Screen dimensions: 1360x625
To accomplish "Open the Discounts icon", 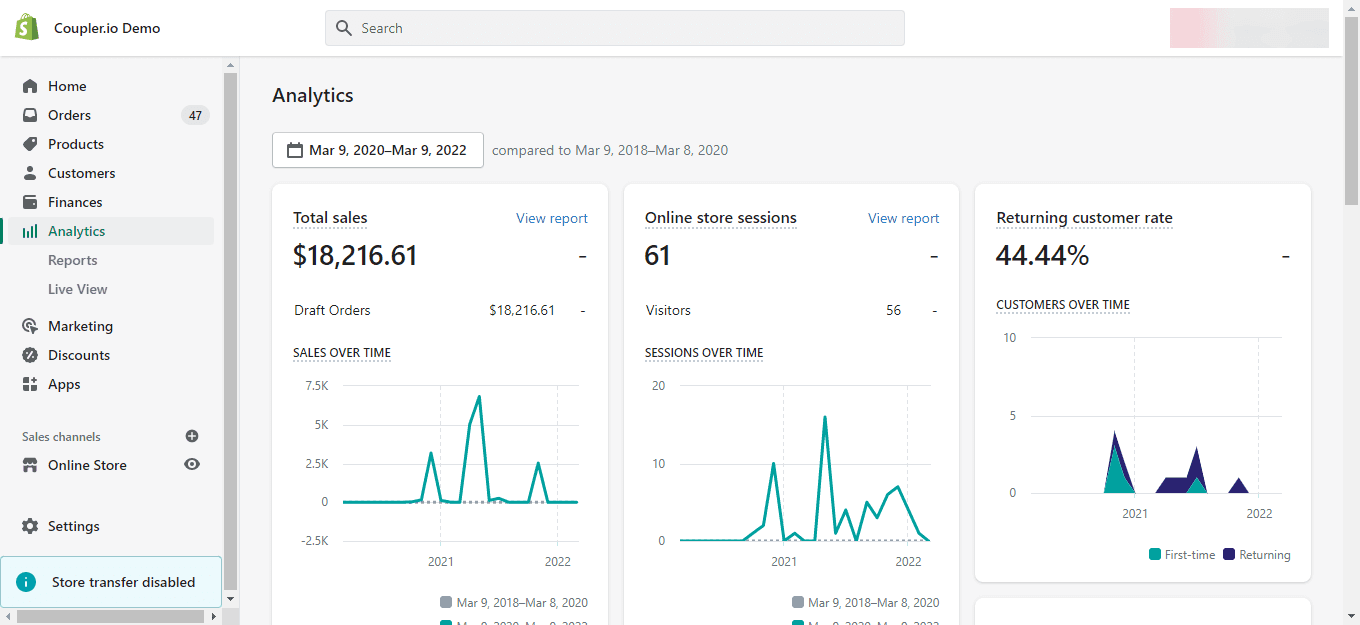I will 29,354.
